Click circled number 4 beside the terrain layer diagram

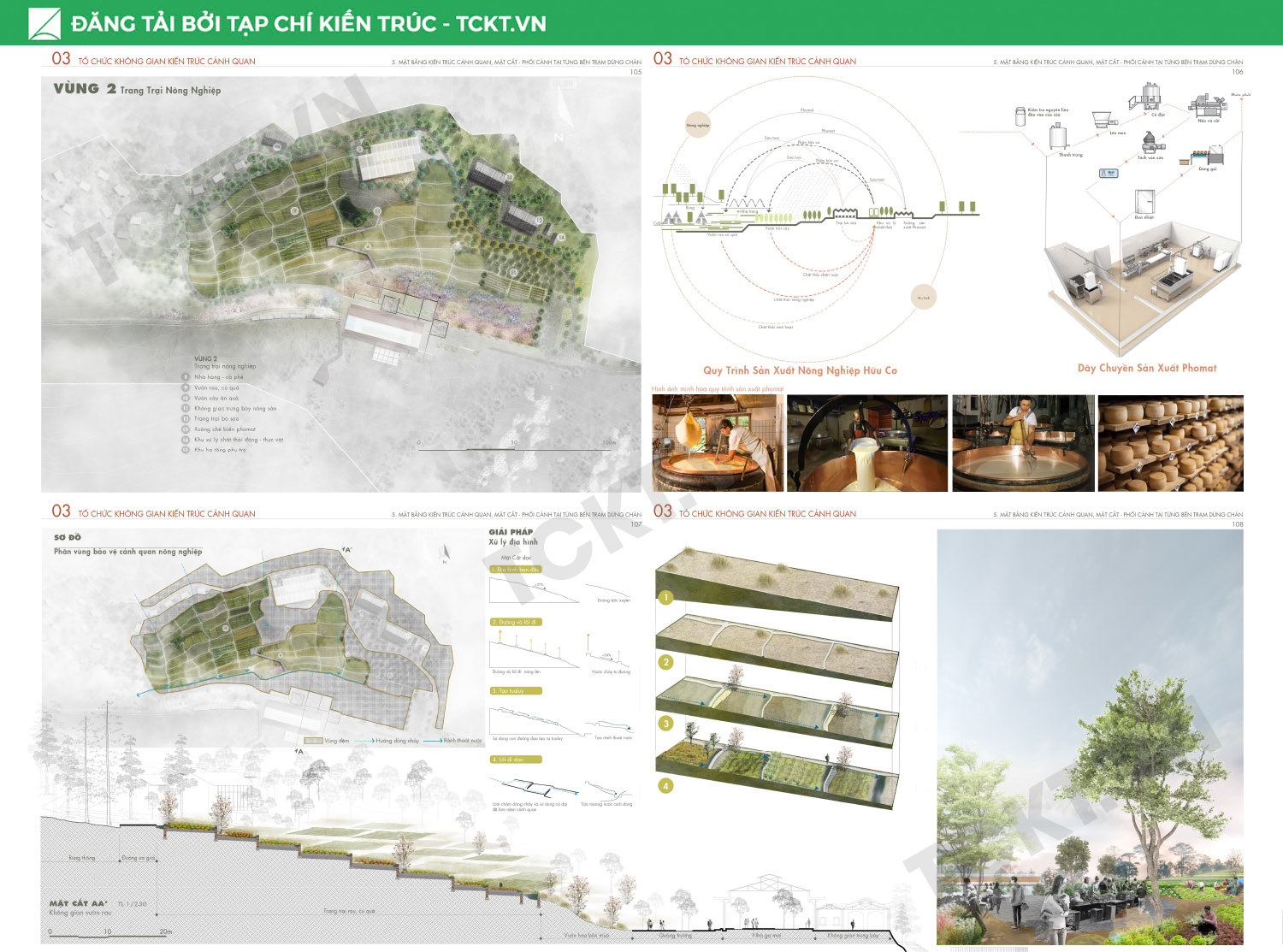click(x=666, y=785)
